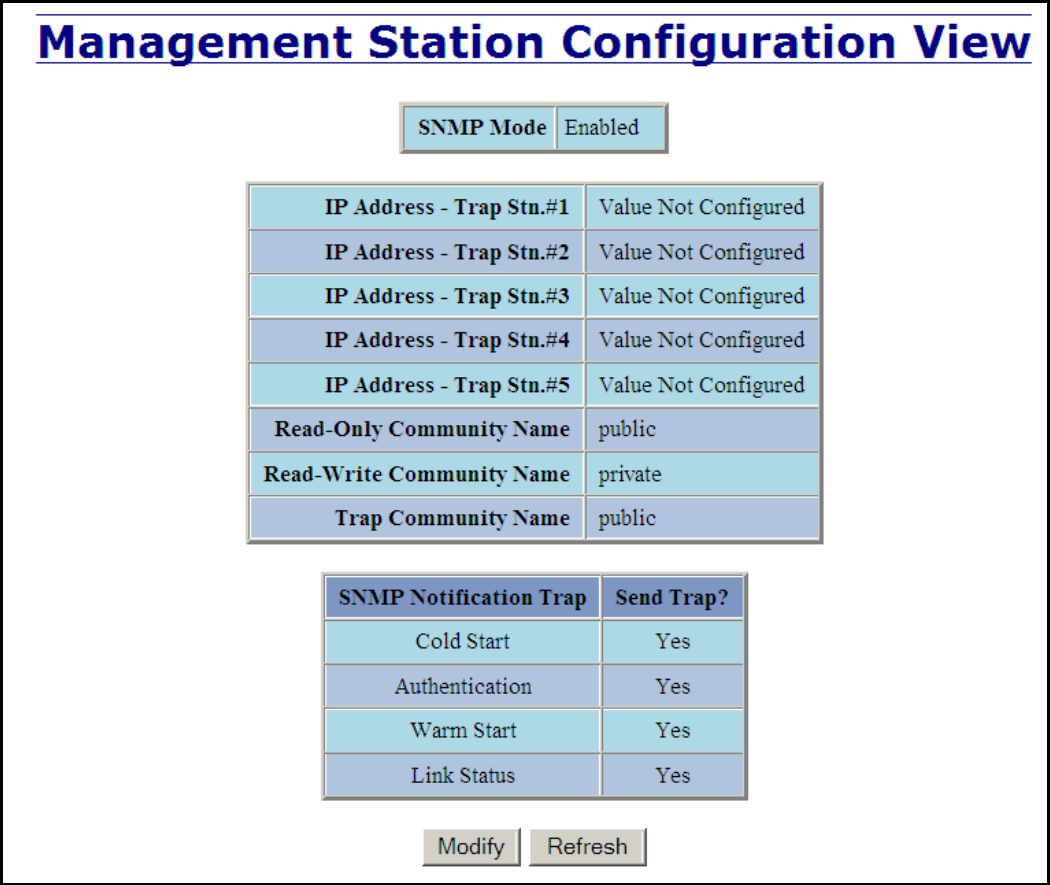
Task: Click Yes value for Link Status
Action: [672, 775]
